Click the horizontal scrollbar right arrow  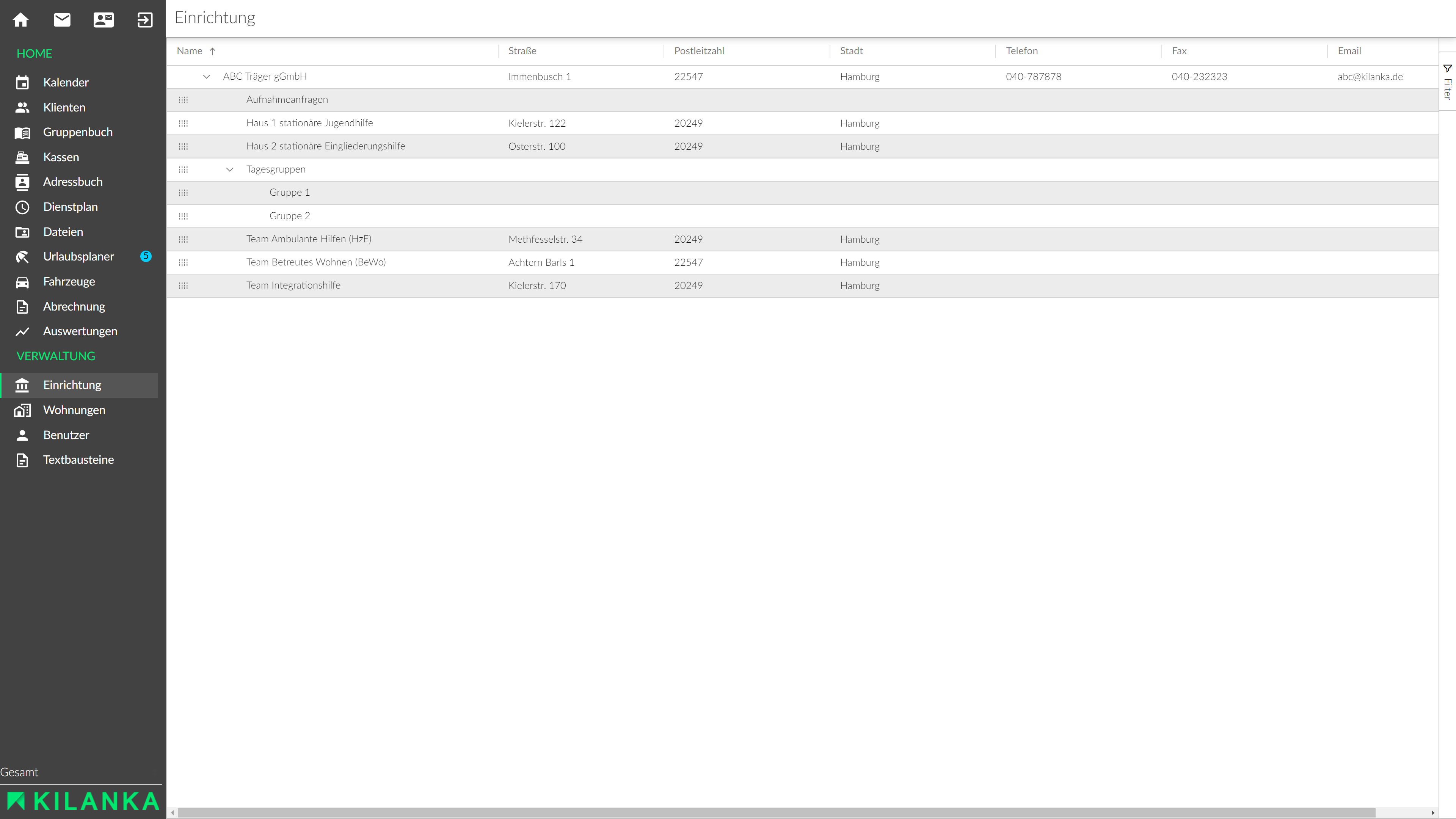click(1433, 813)
